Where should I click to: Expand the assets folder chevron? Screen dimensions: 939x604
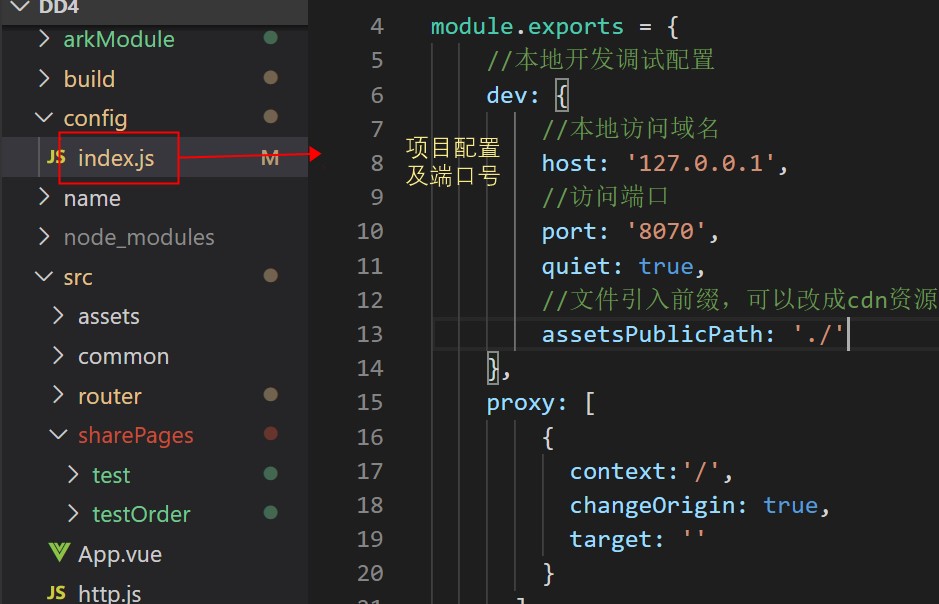(58, 315)
